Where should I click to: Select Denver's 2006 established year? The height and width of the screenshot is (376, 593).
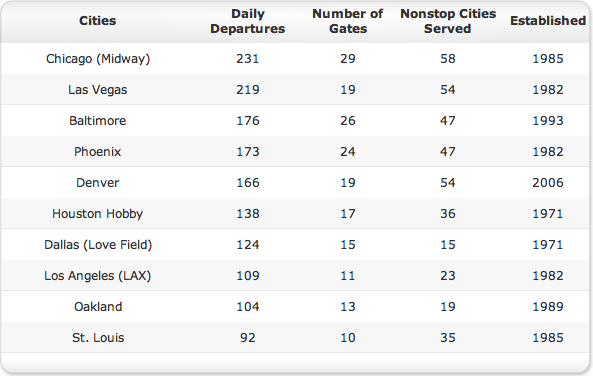pyautogui.click(x=548, y=183)
